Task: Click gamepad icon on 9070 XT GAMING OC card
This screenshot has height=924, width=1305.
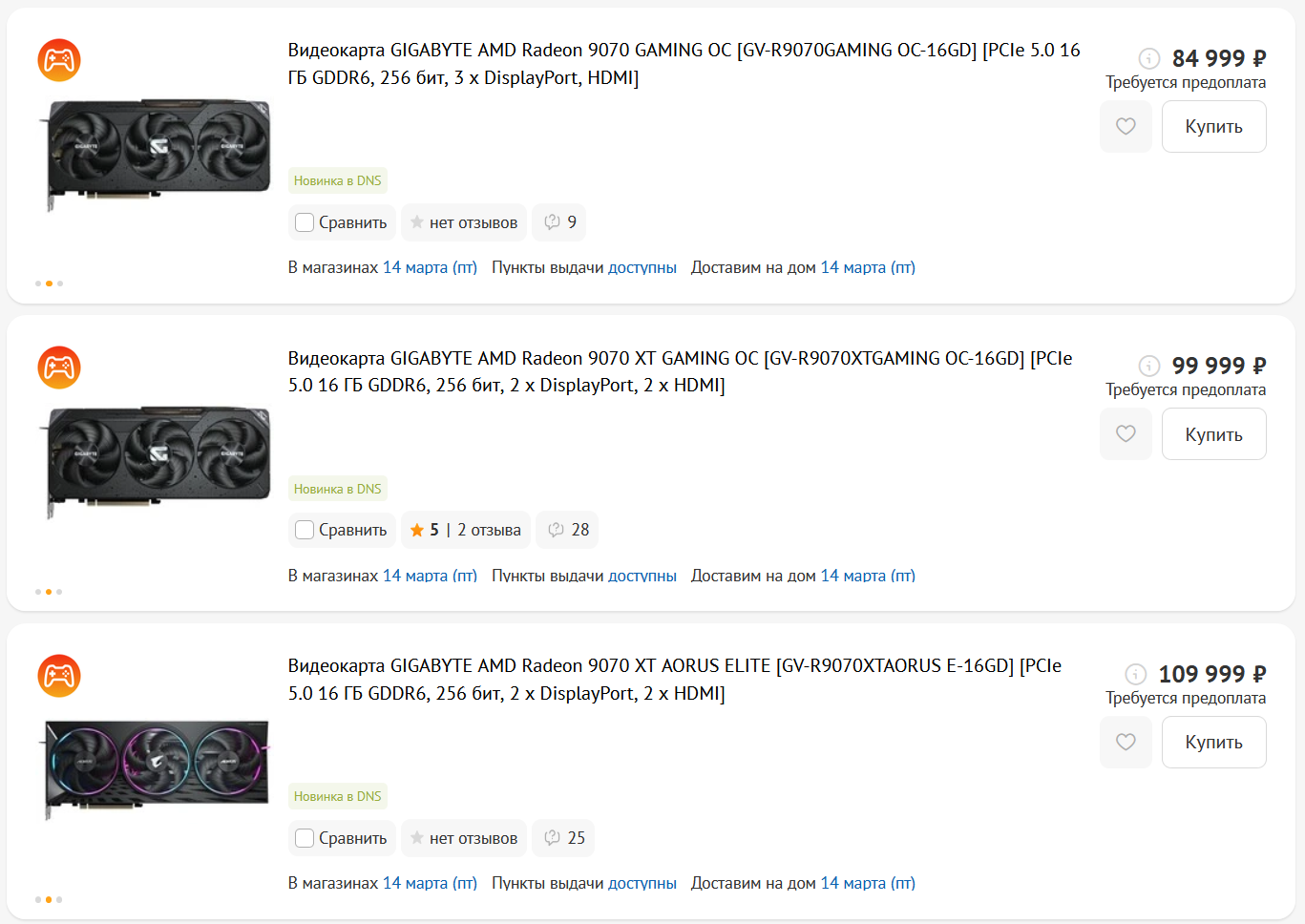Action: pos(59,367)
